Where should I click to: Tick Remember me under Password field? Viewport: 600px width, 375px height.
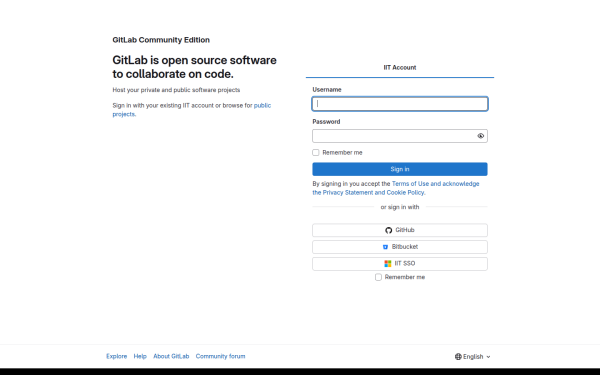pyautogui.click(x=316, y=153)
